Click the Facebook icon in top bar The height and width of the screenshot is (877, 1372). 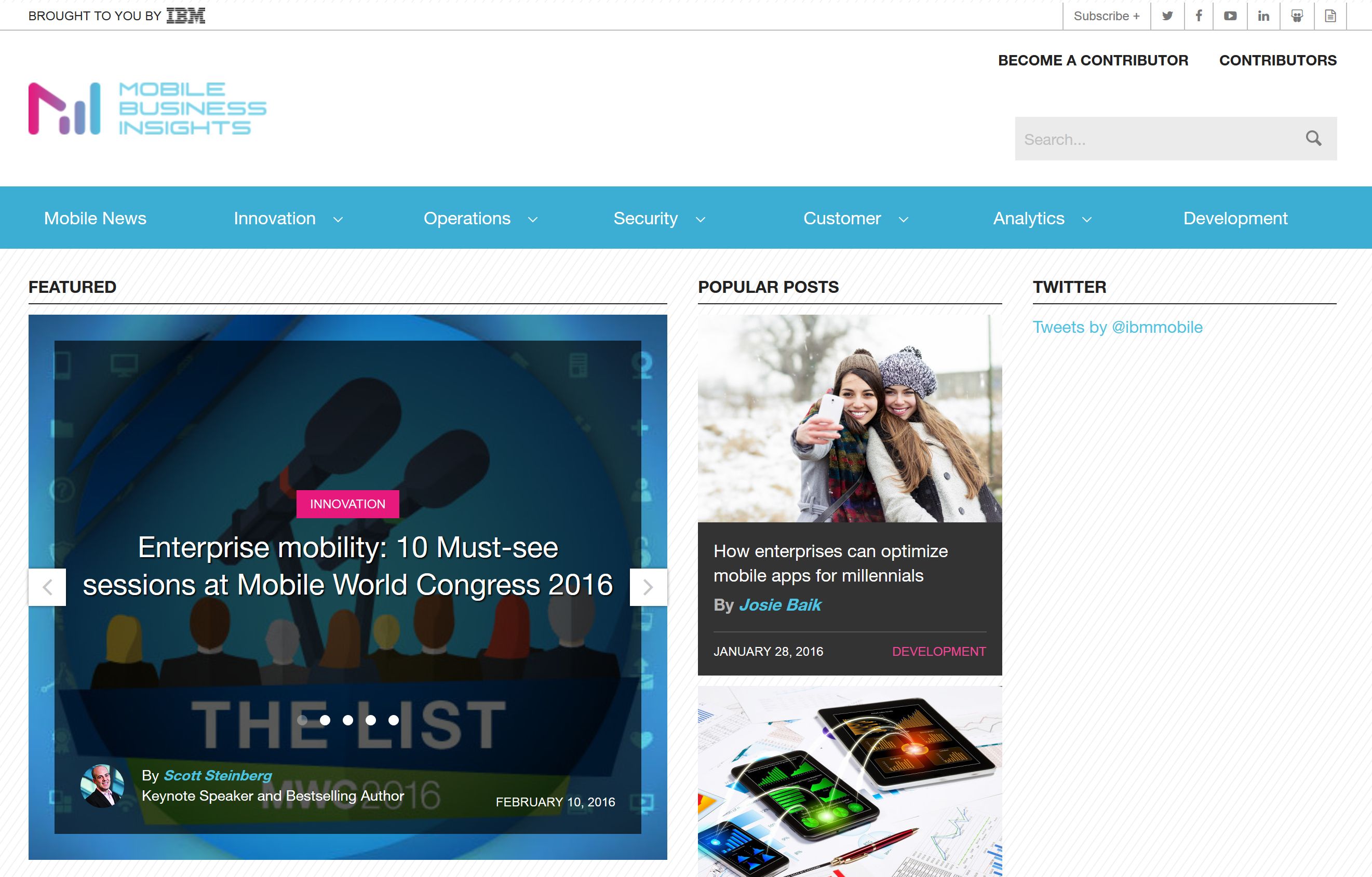pos(1199,16)
